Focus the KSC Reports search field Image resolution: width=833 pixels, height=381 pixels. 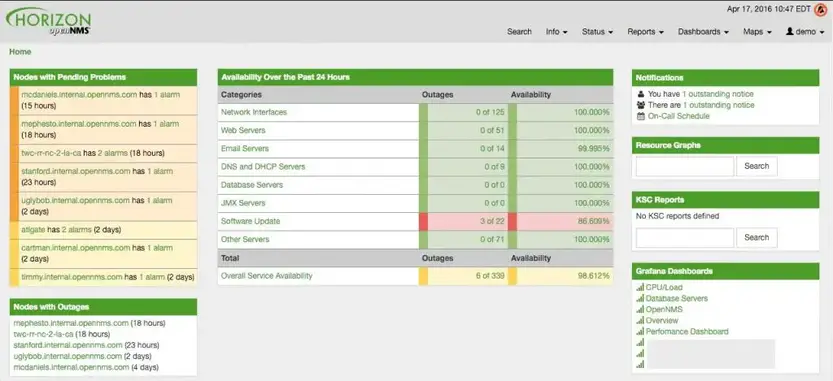click(x=685, y=238)
